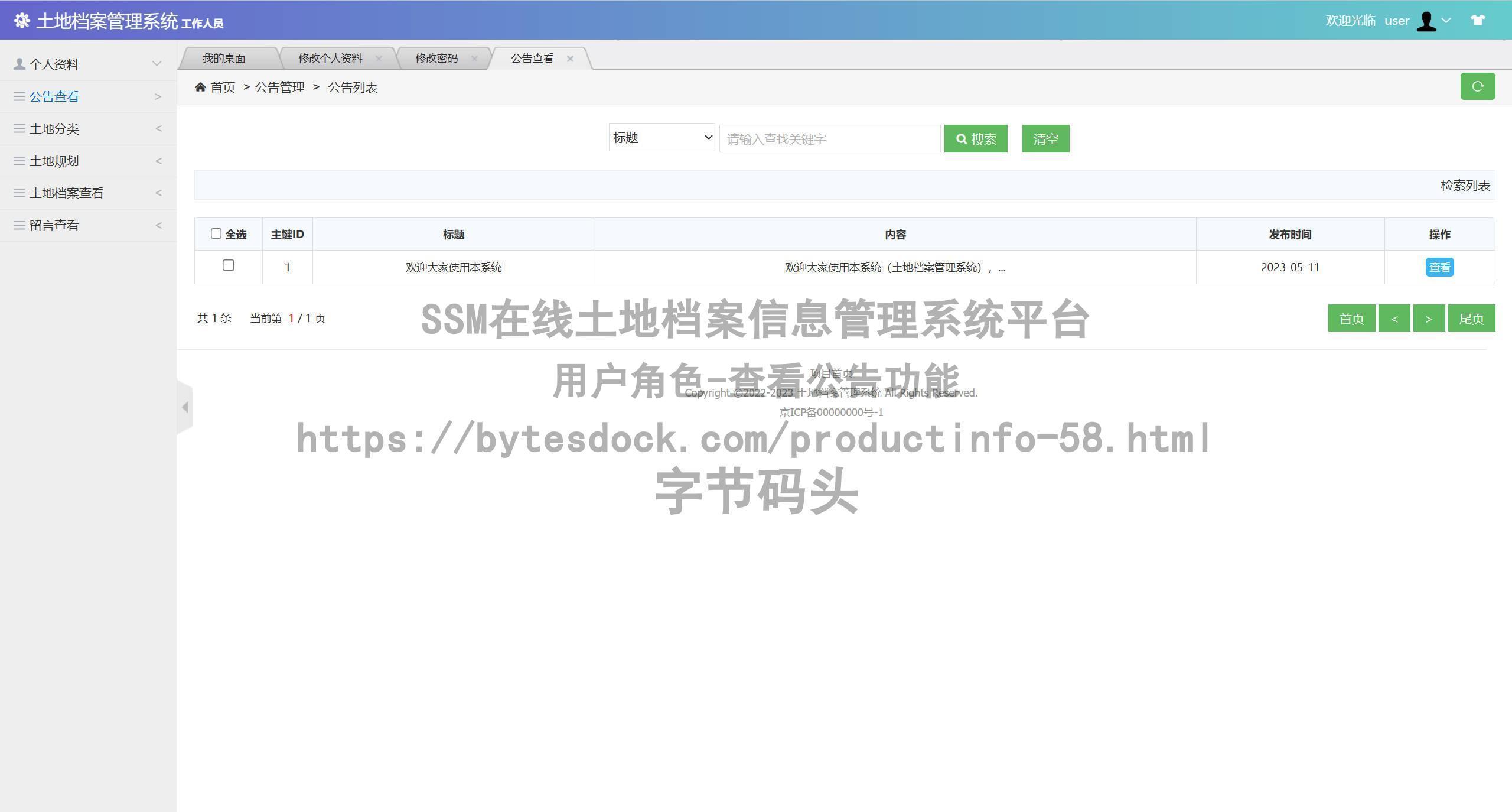Open the 我的桌面 tab
The width and height of the screenshot is (1512, 812).
[224, 58]
